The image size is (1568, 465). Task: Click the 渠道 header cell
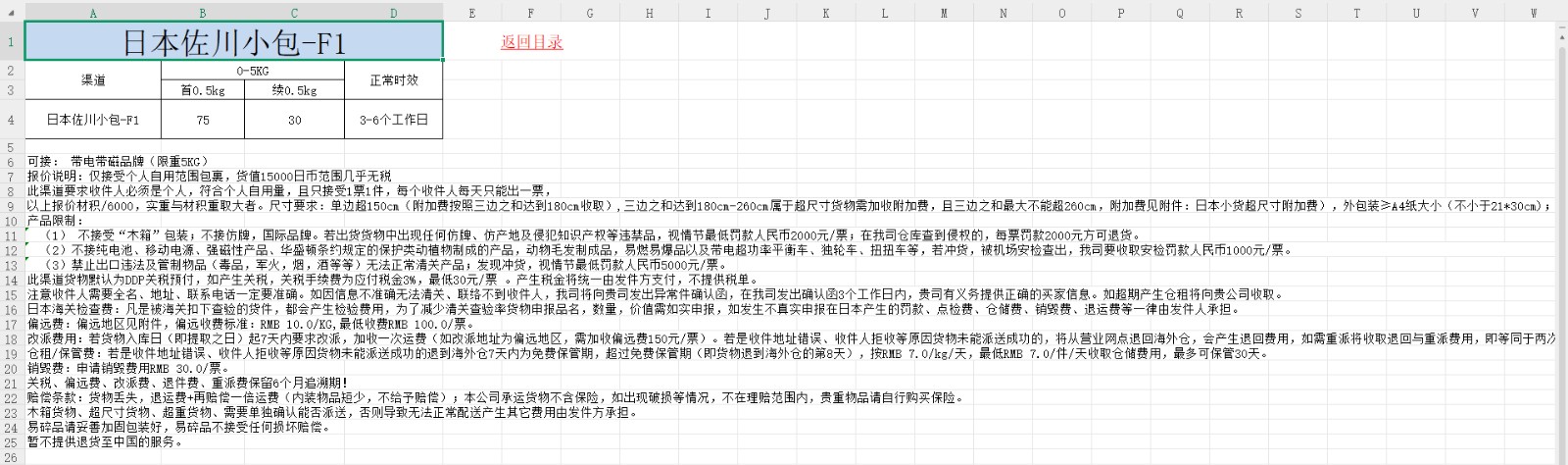[93, 80]
